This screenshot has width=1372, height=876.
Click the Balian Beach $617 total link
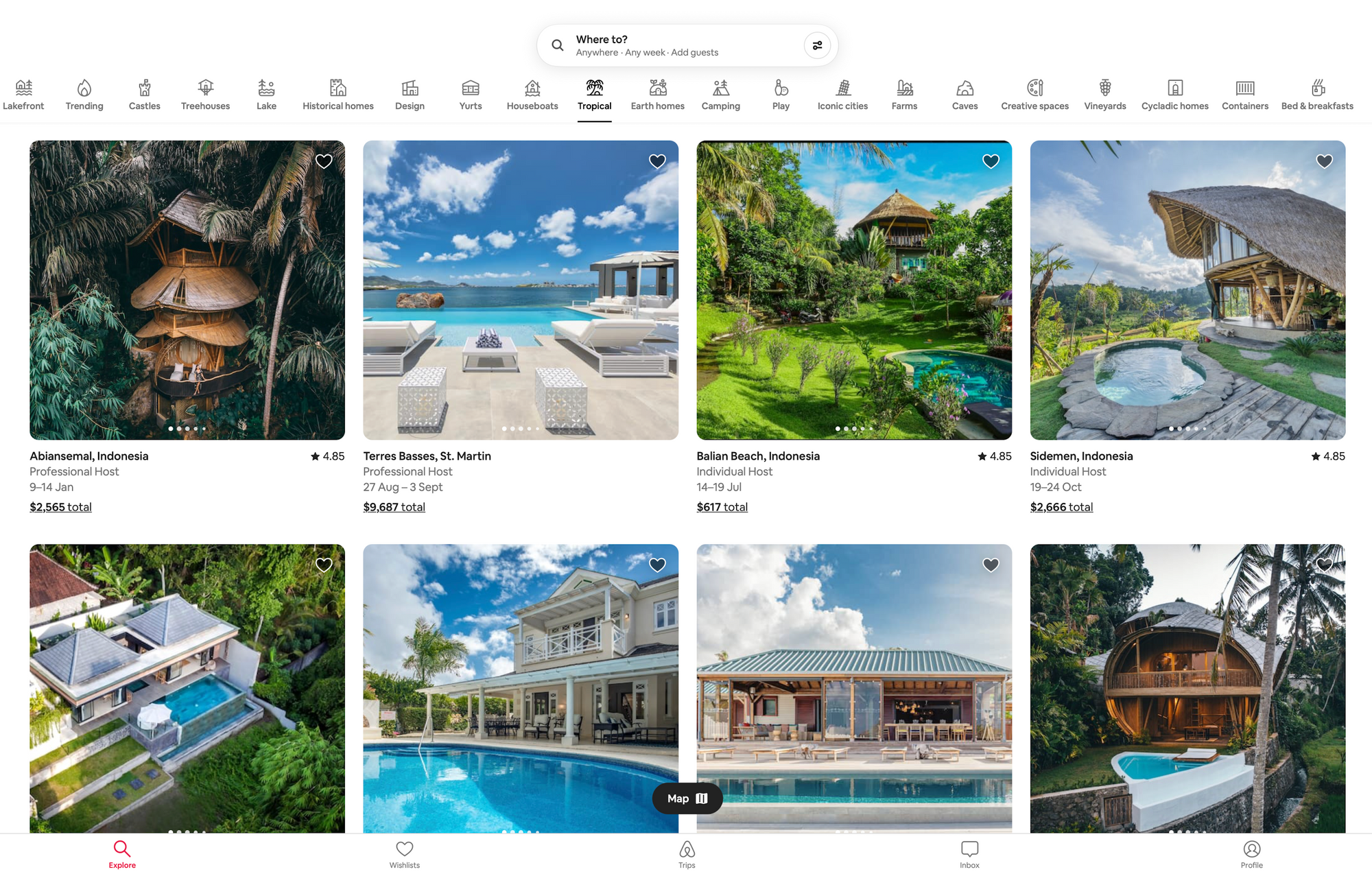click(722, 506)
